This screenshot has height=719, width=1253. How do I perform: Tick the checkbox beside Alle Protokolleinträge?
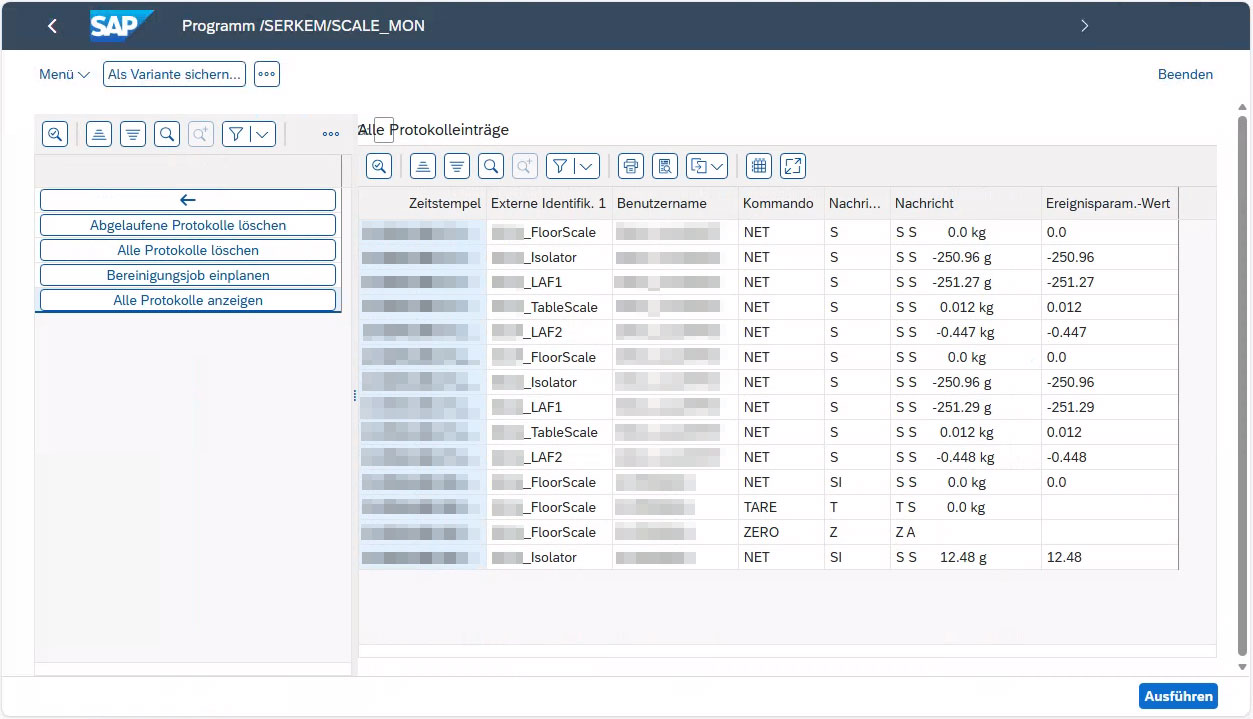pos(384,130)
